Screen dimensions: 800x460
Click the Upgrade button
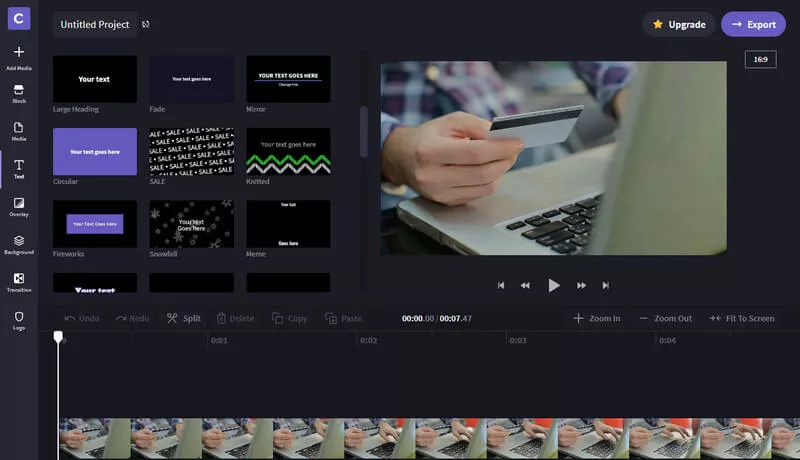tap(679, 24)
